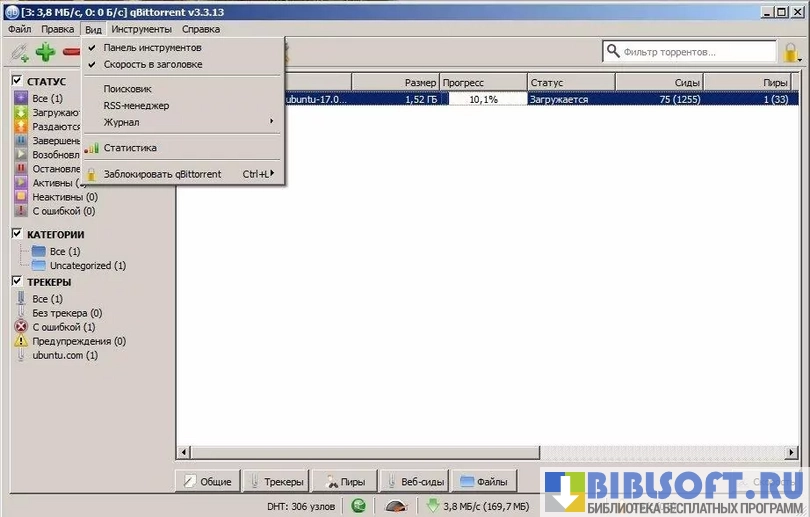Click the green plus add torrent icon
This screenshot has width=810, height=517.
(45, 52)
